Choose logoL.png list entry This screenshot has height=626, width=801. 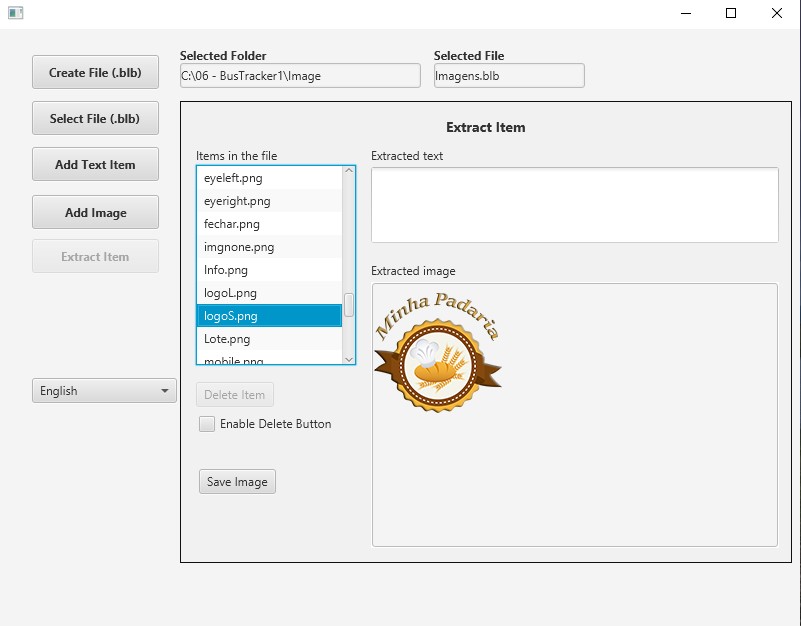pyautogui.click(x=269, y=293)
